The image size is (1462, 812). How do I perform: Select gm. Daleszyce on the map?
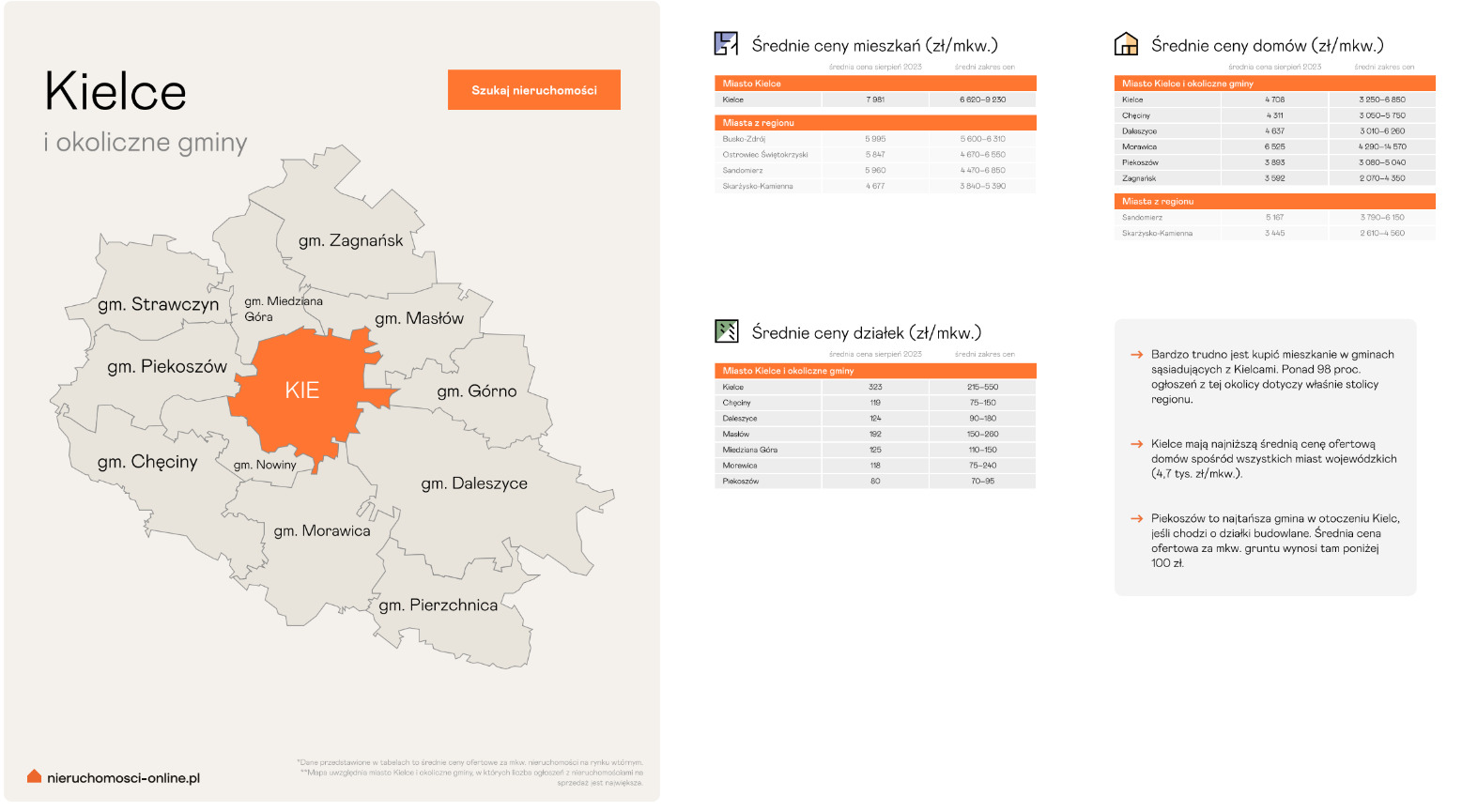(x=474, y=483)
